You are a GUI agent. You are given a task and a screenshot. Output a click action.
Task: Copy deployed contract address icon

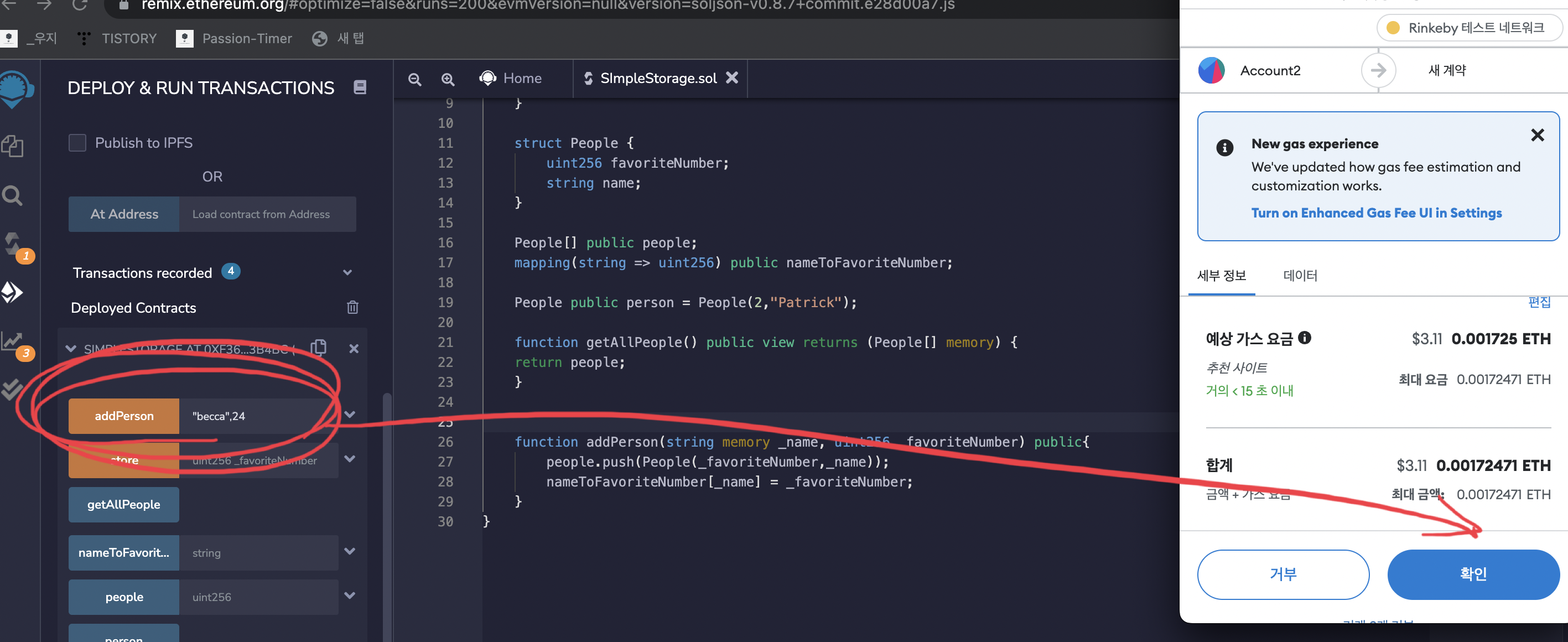(x=318, y=348)
